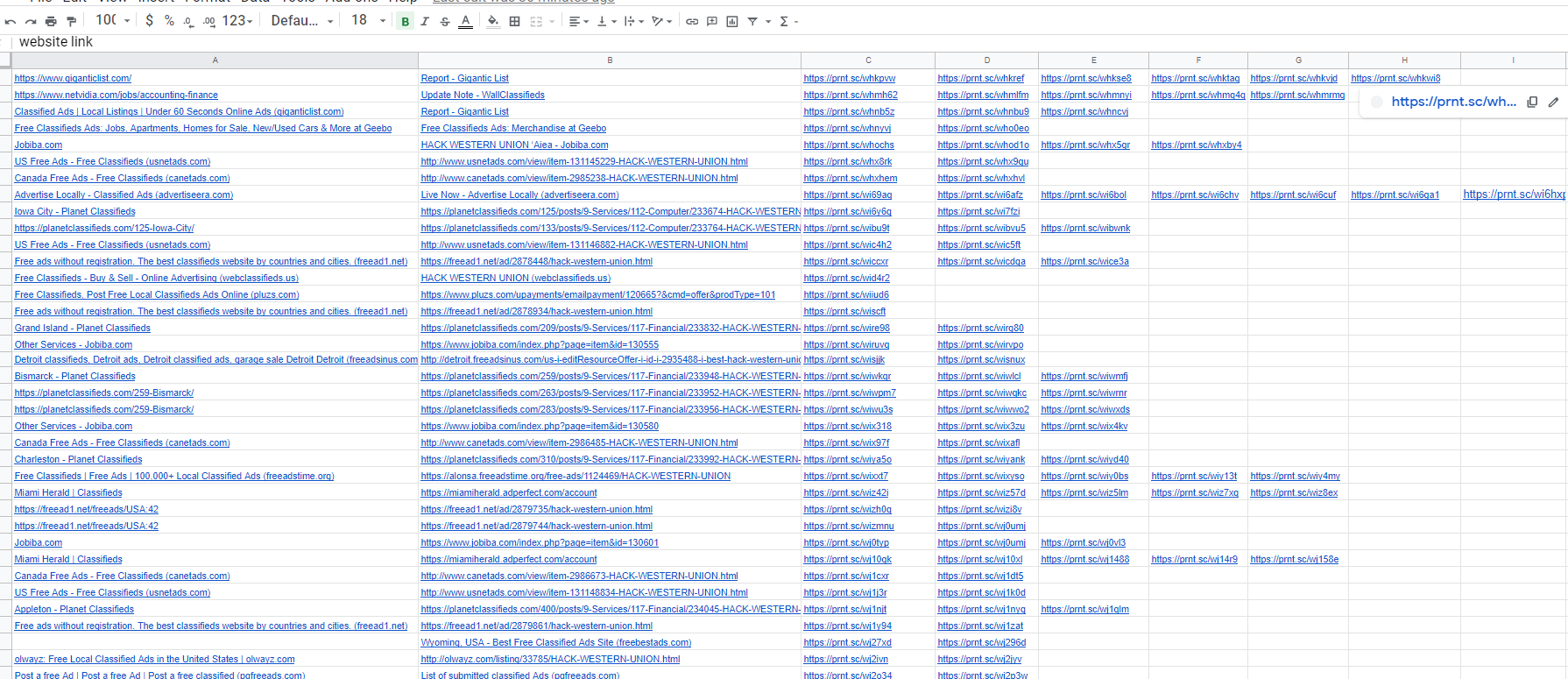
Task: Select the olwayz.com/listing/33785 HACK-WESTERN-UNION cell
Action: [x=610, y=659]
